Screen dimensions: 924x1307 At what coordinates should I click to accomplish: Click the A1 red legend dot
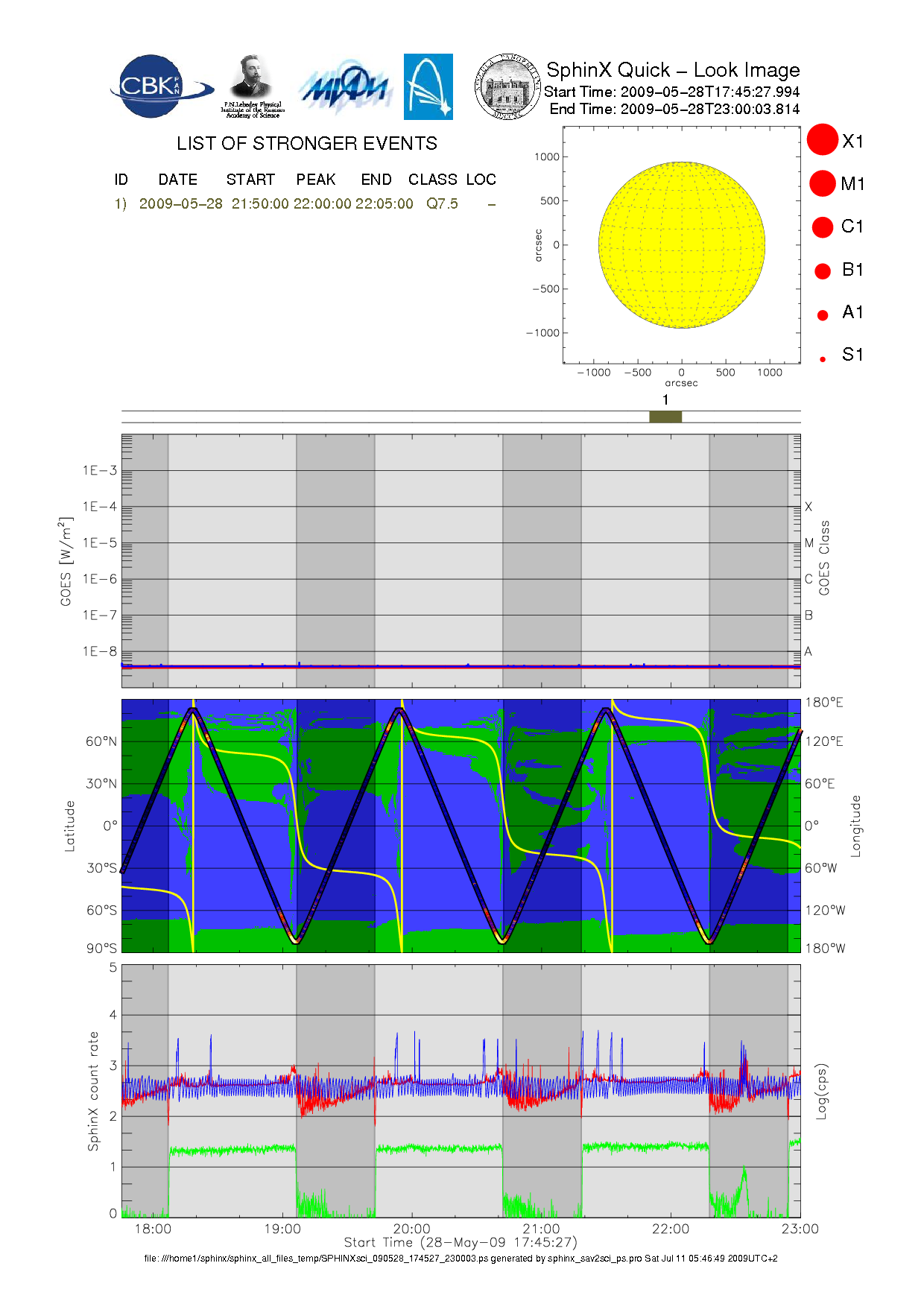pyautogui.click(x=823, y=314)
